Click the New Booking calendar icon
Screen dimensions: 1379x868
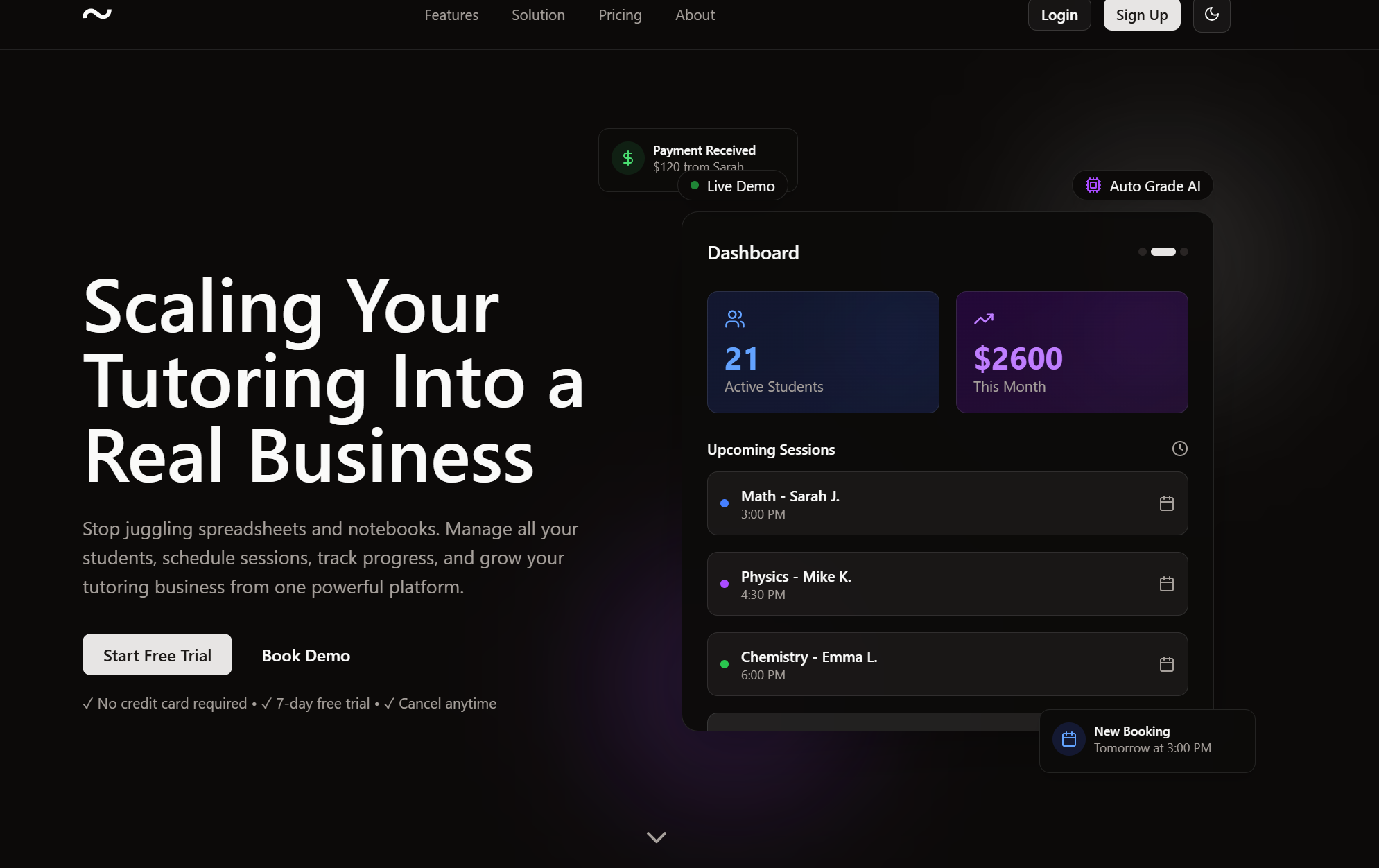(x=1068, y=740)
